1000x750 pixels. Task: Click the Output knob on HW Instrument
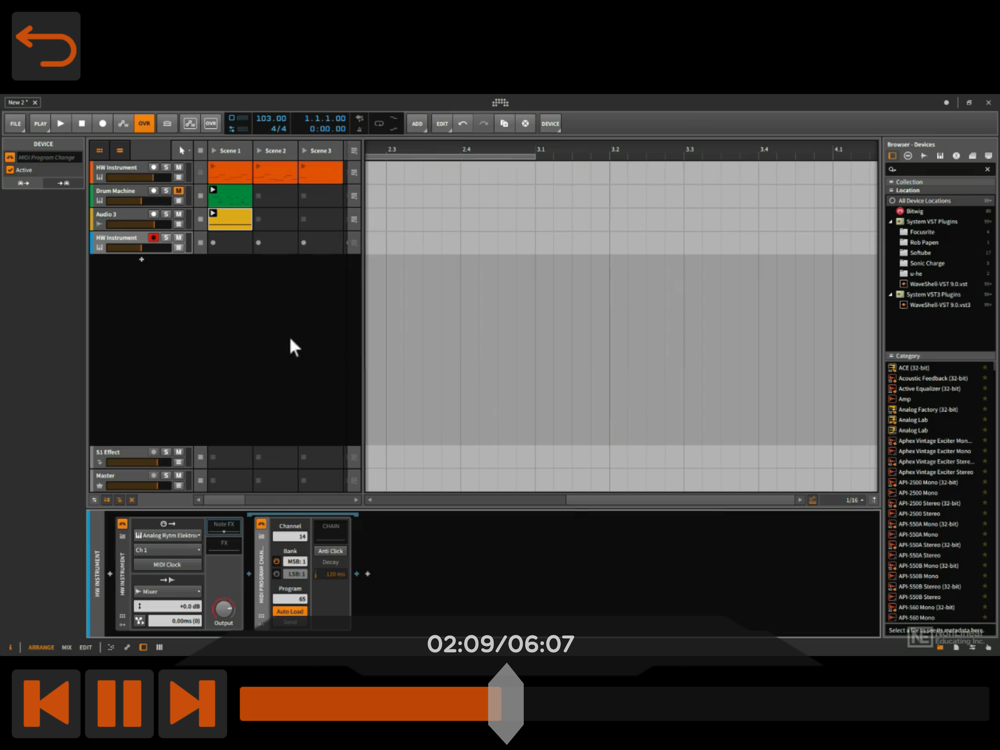point(223,608)
